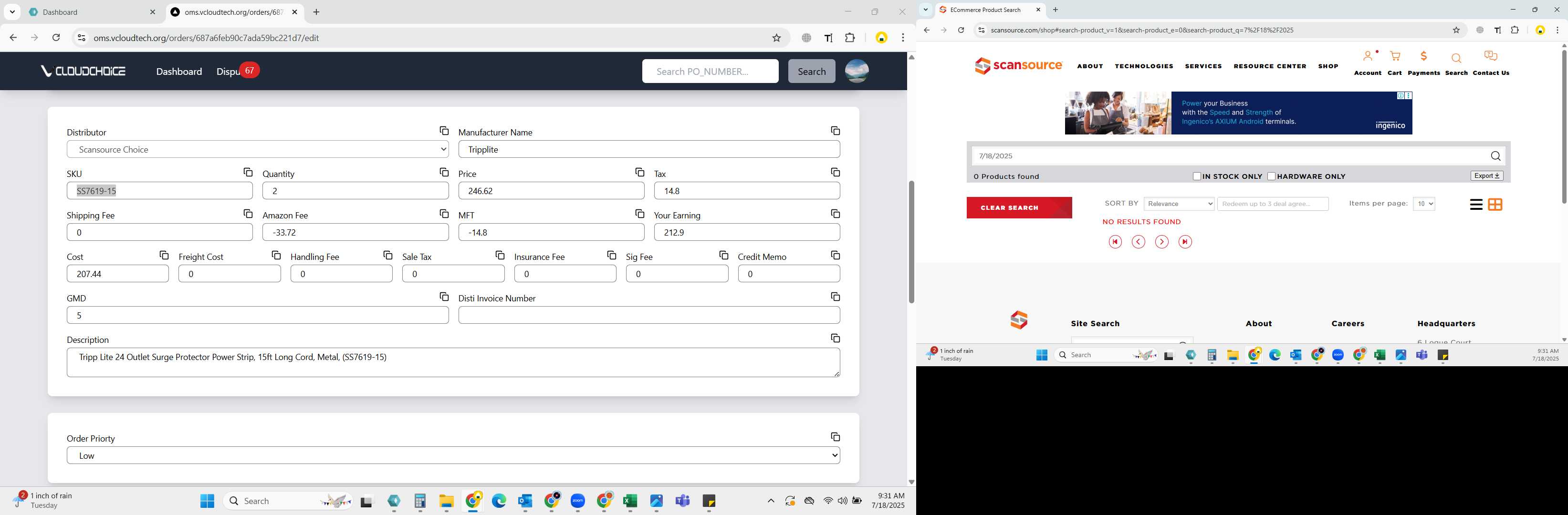Image resolution: width=1568 pixels, height=515 pixels.
Task: Click the Redeem deal agreement input field
Action: coord(1272,204)
